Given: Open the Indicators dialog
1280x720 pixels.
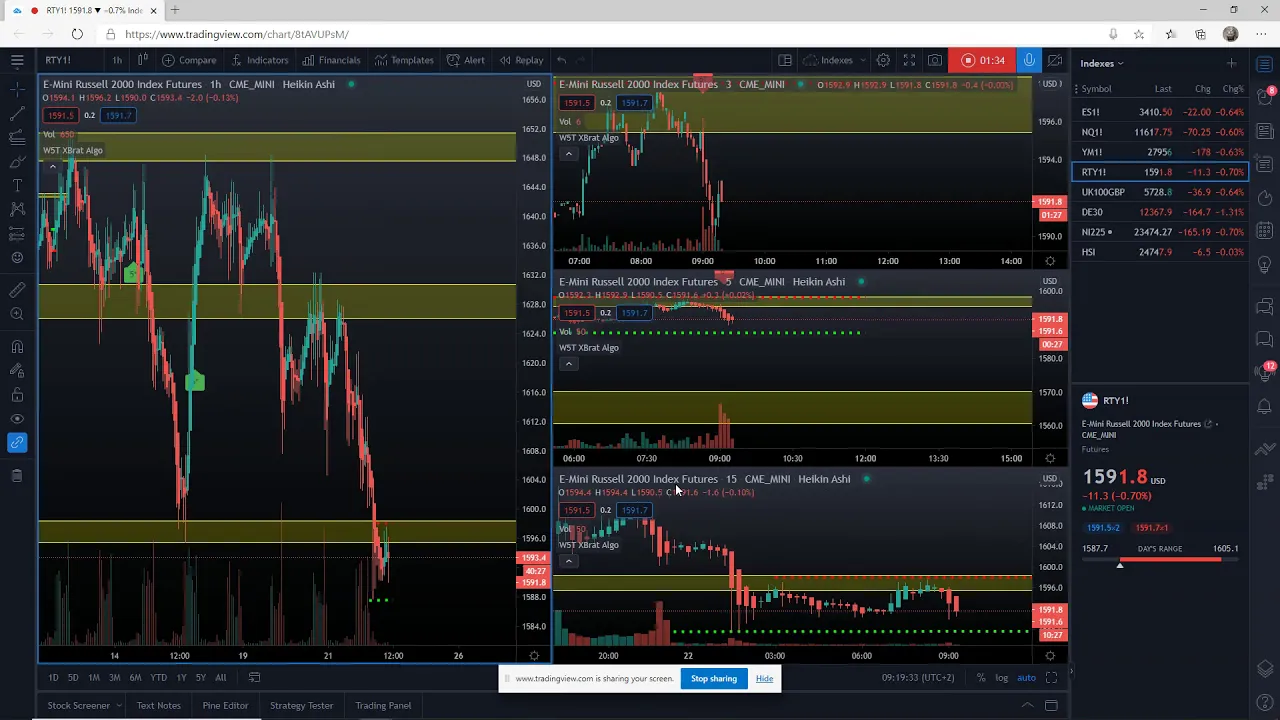Looking at the screenshot, I should (259, 60).
